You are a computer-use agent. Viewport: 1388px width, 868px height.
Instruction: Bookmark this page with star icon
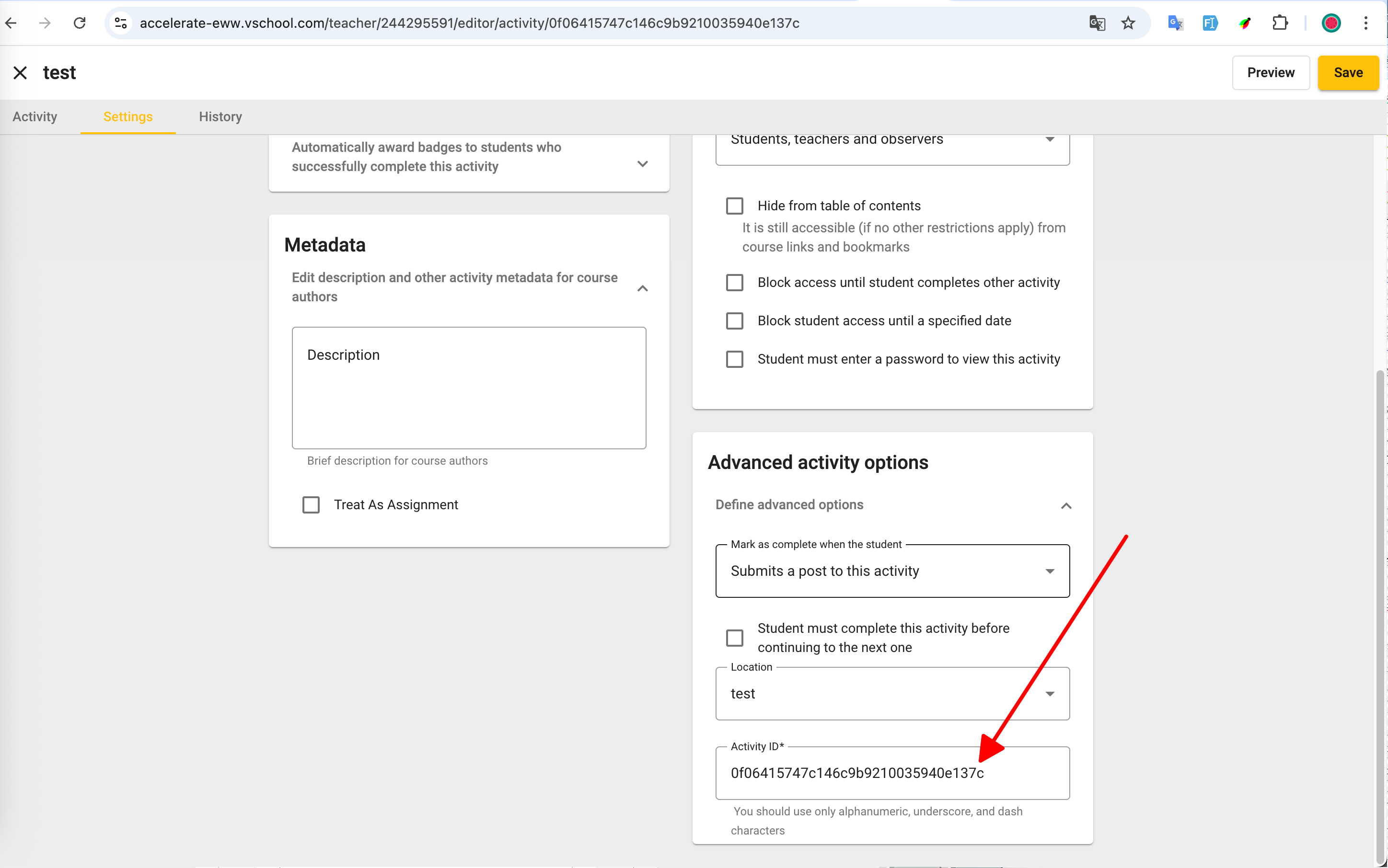tap(1128, 23)
